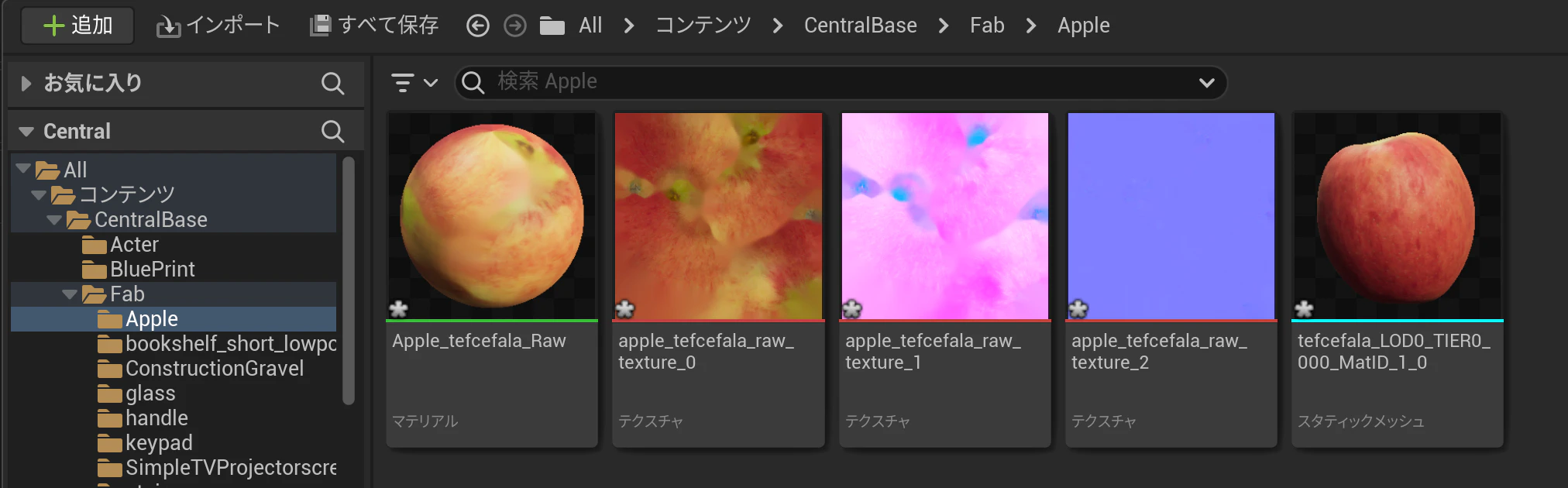Click the apple_tefcefala_raw_texture_0 name label
Image resolution: width=1568 pixels, height=488 pixels.
706,352
